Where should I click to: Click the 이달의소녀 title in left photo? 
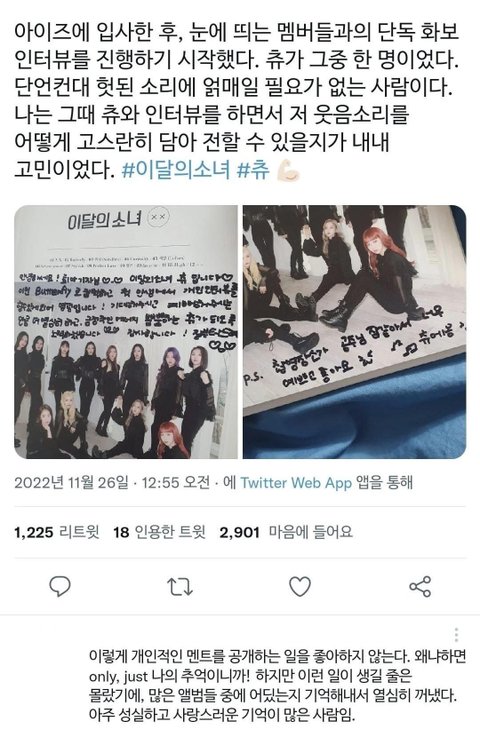(x=104, y=220)
